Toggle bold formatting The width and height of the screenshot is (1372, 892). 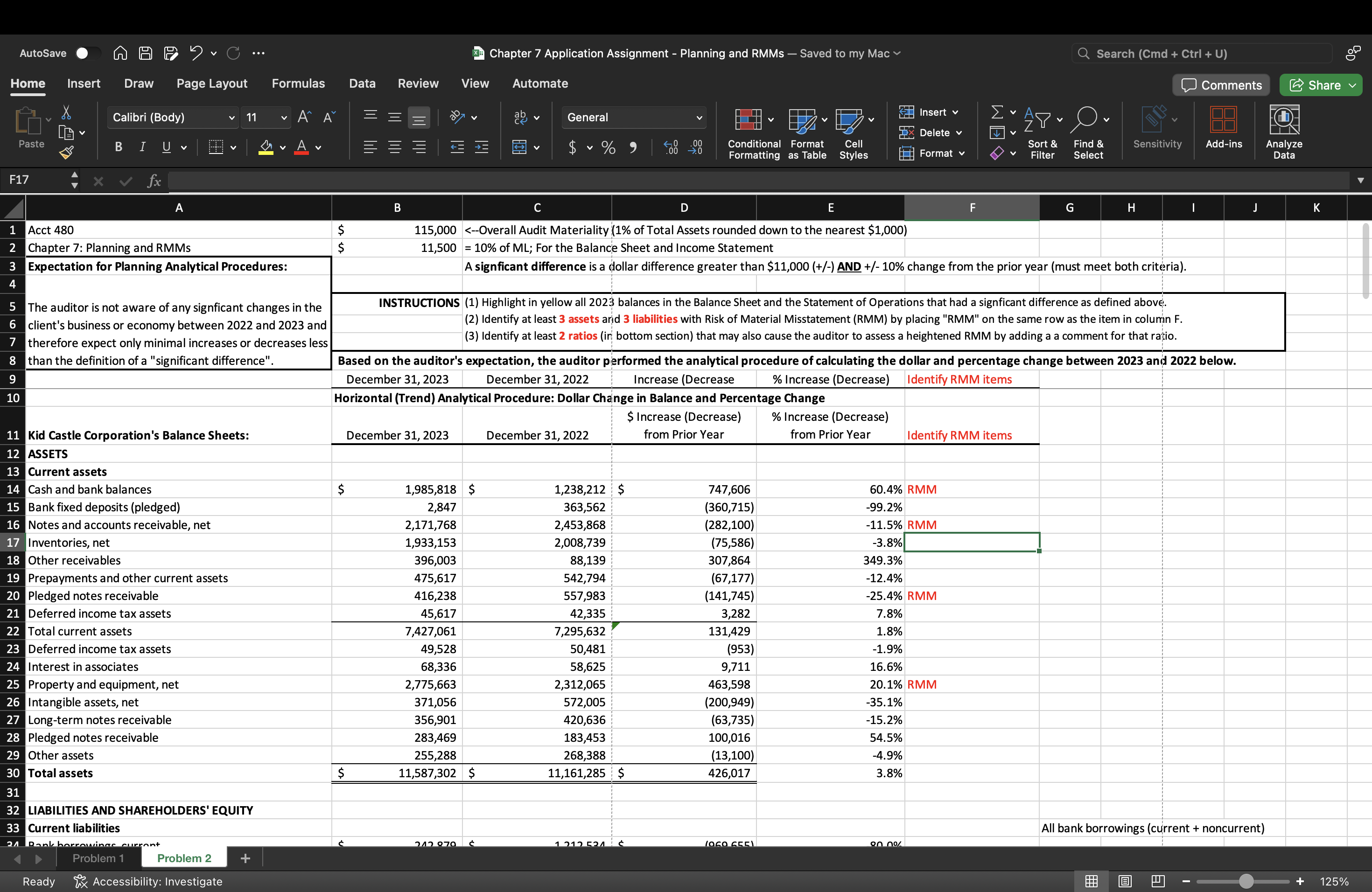pos(118,147)
